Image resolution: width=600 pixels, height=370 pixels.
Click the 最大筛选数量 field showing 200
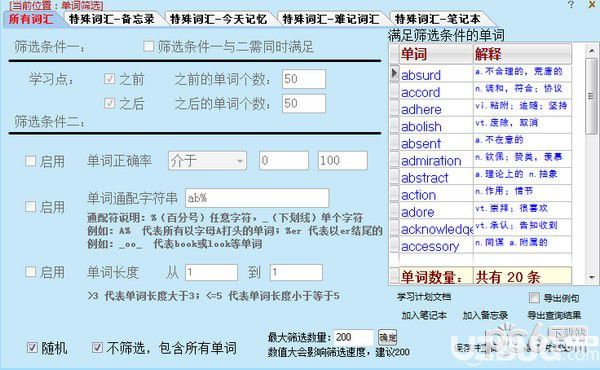(353, 337)
